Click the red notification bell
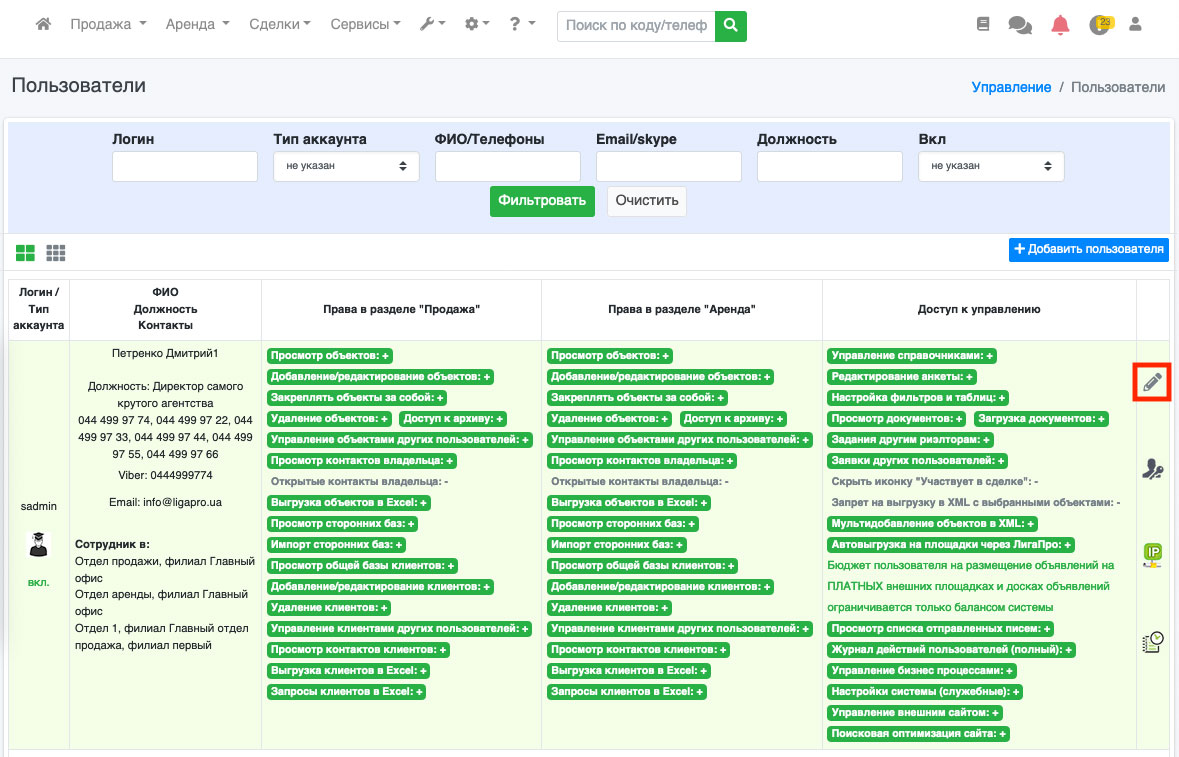The width and height of the screenshot is (1179, 757). coord(1060,25)
